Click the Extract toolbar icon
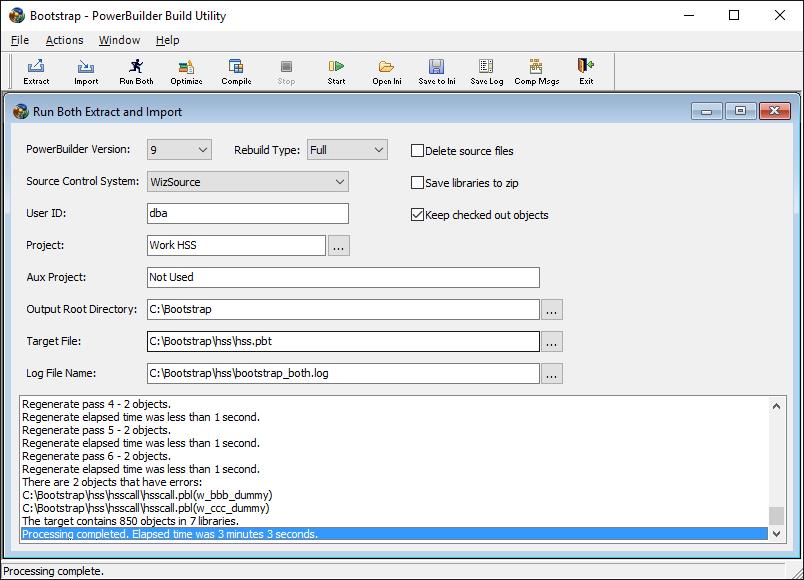The width and height of the screenshot is (804, 580). tap(36, 72)
